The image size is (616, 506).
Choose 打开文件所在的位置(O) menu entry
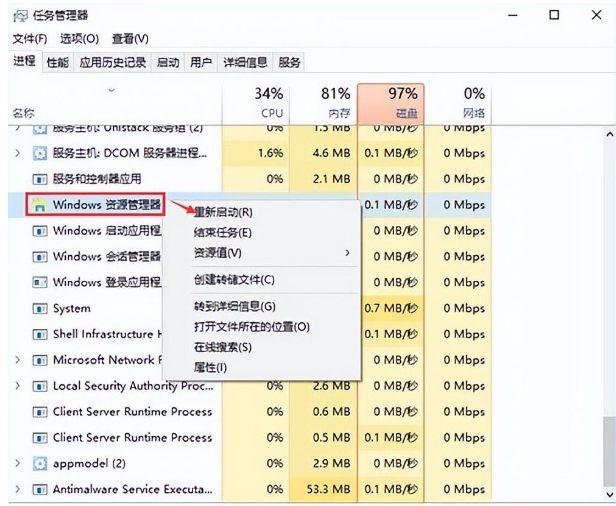pos(252,327)
